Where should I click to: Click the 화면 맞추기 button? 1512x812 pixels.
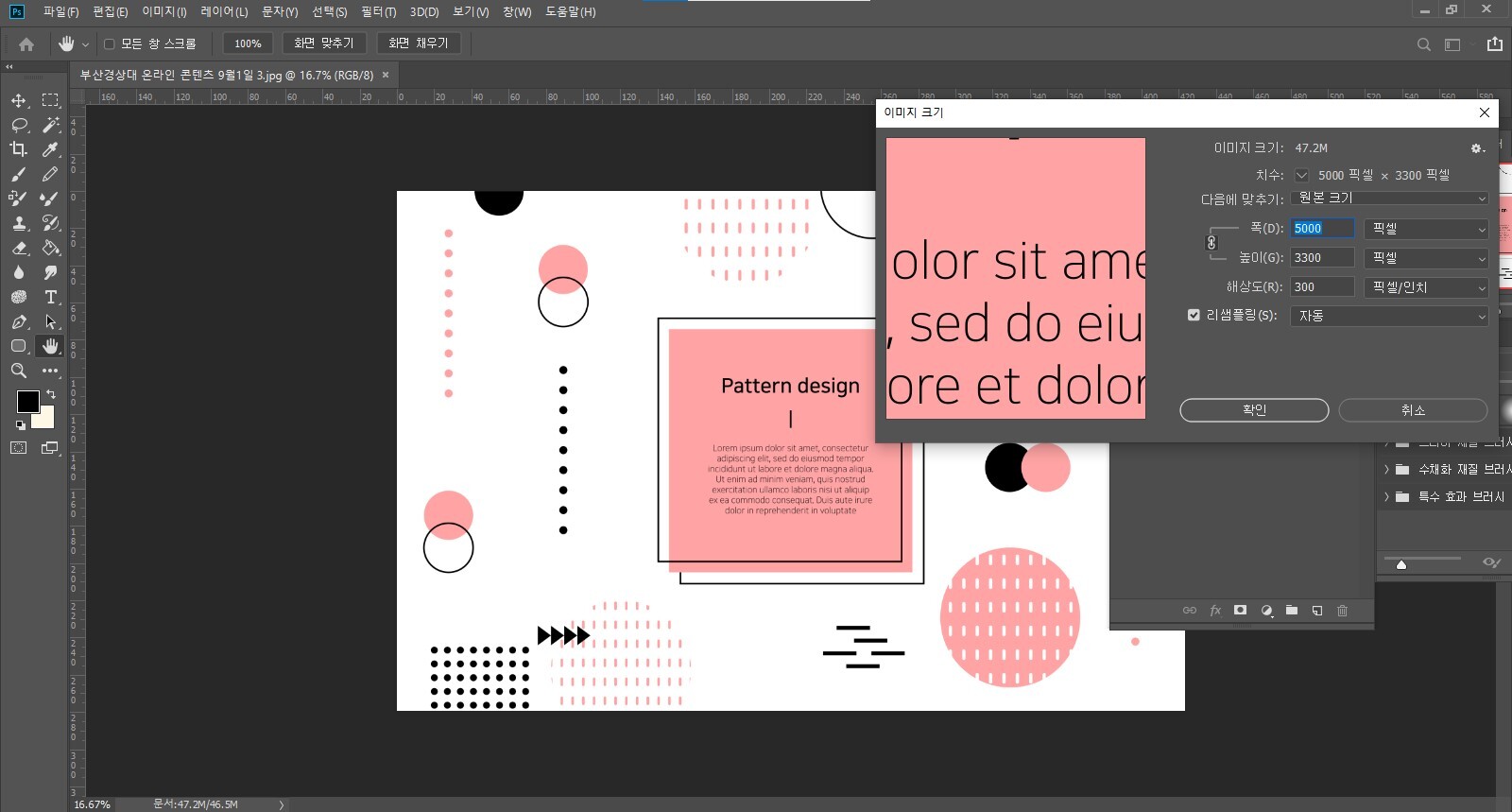coord(323,43)
